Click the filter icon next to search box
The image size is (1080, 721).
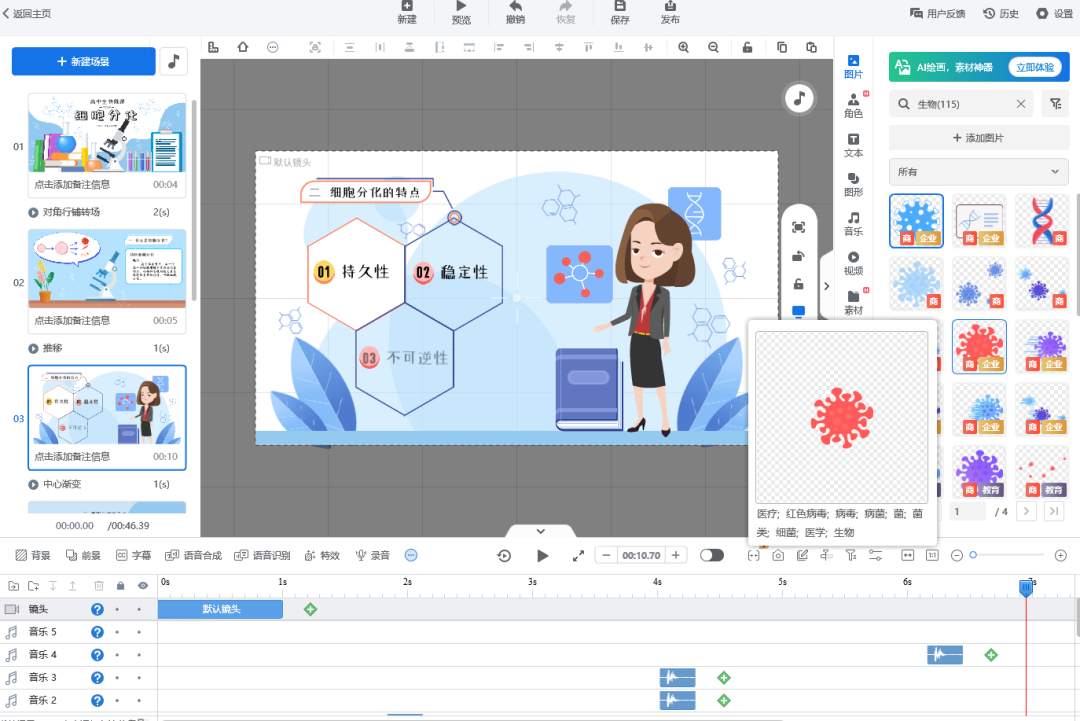click(1055, 104)
